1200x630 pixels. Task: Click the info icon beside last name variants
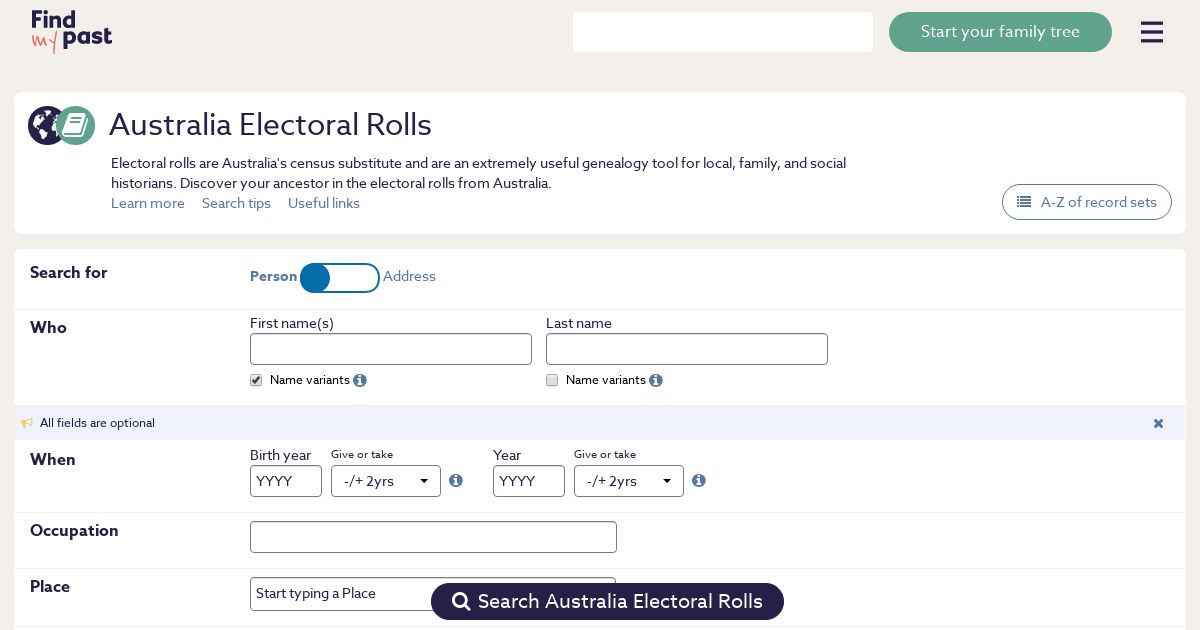point(656,381)
